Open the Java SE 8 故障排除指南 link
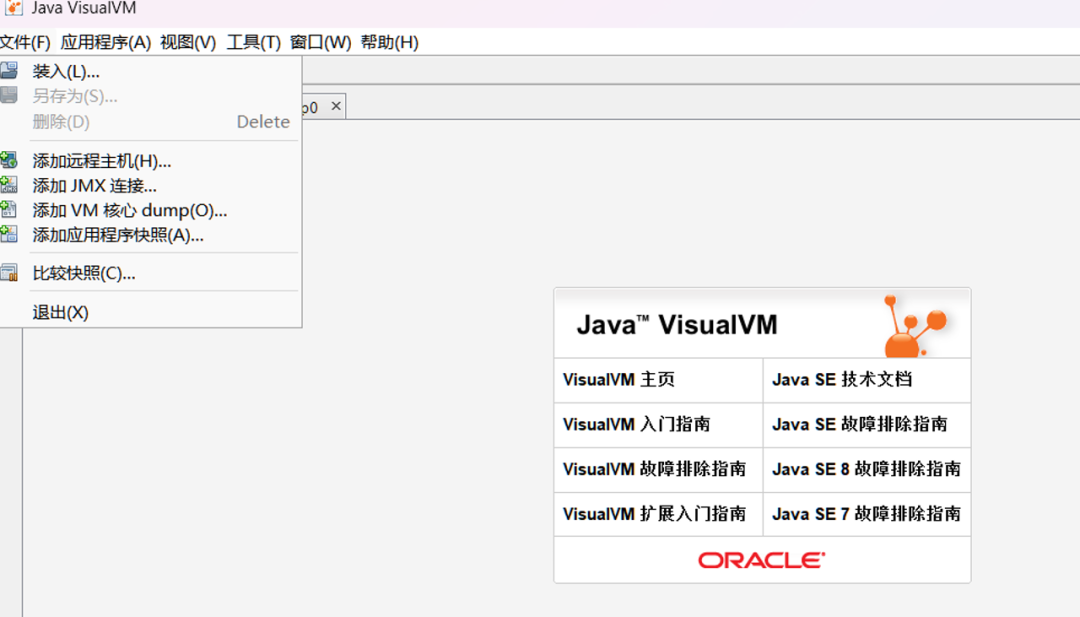The image size is (1080, 617). tap(866, 469)
